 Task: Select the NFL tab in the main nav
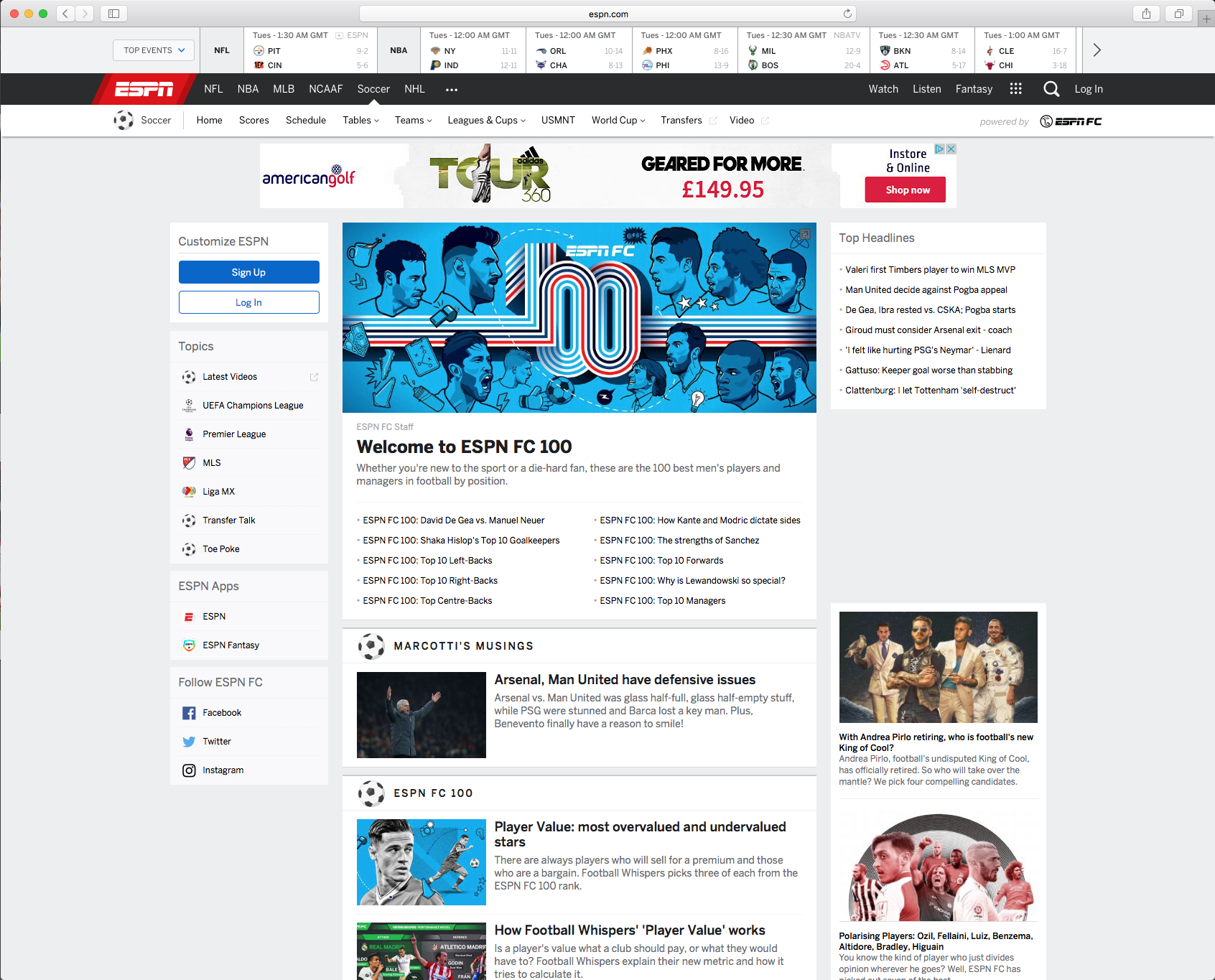pyautogui.click(x=213, y=89)
